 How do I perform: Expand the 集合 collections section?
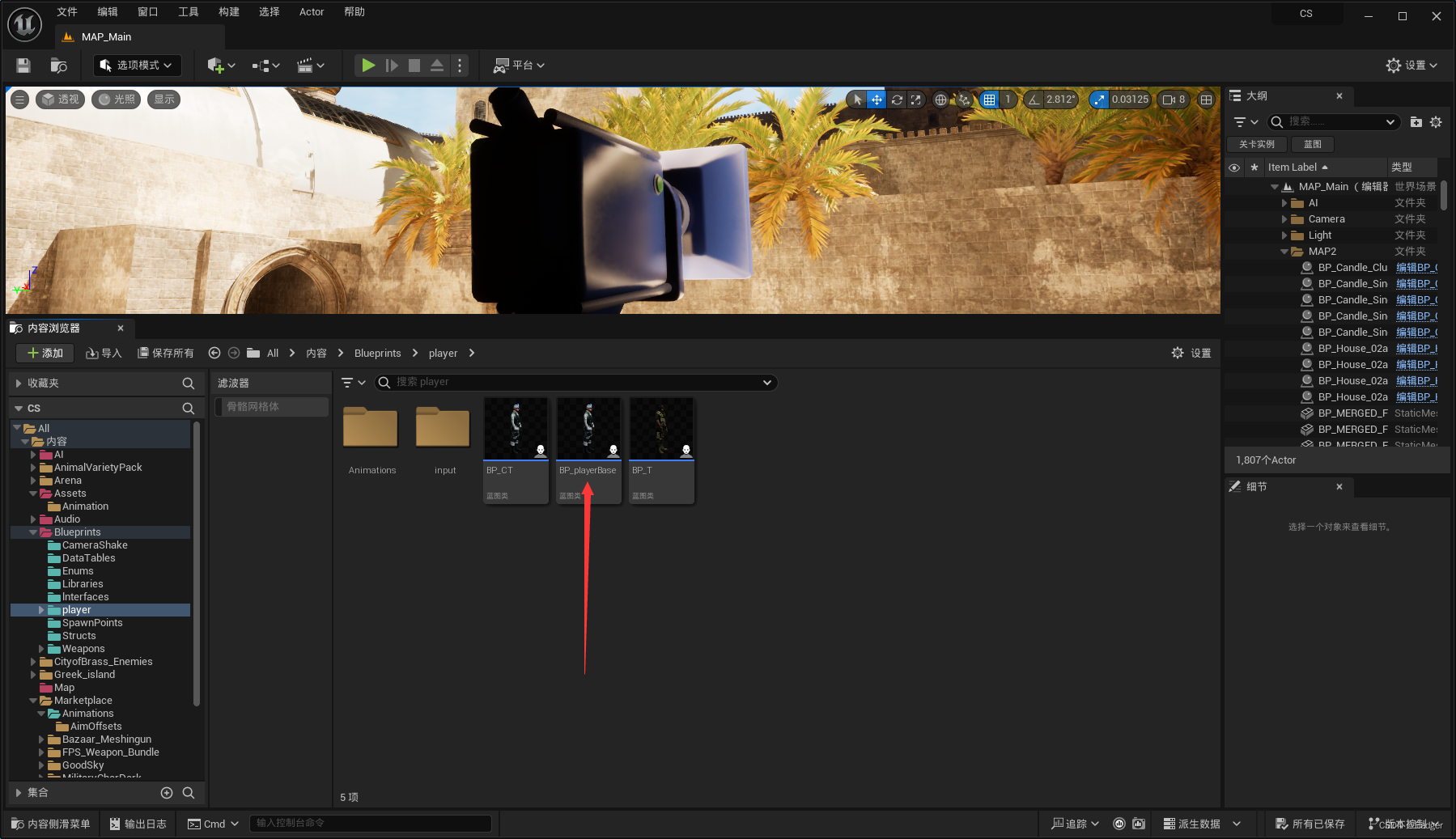coord(19,793)
